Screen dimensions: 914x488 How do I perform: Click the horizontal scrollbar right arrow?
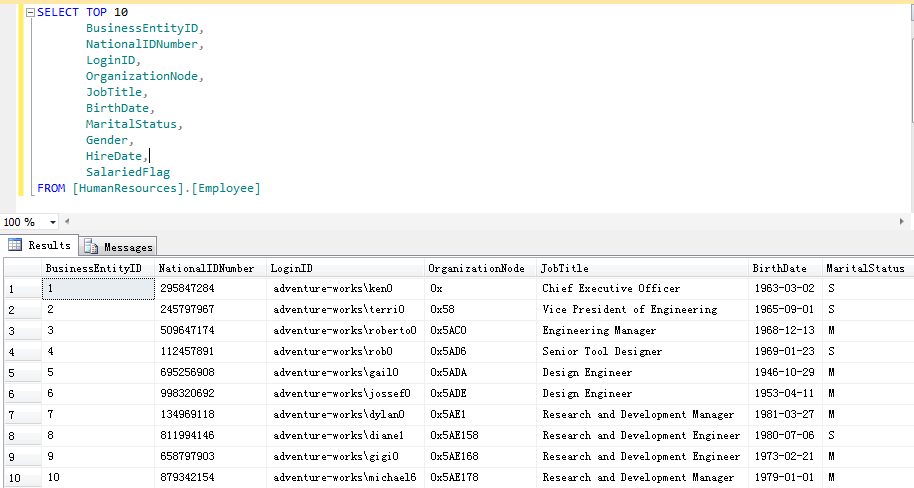[901, 222]
